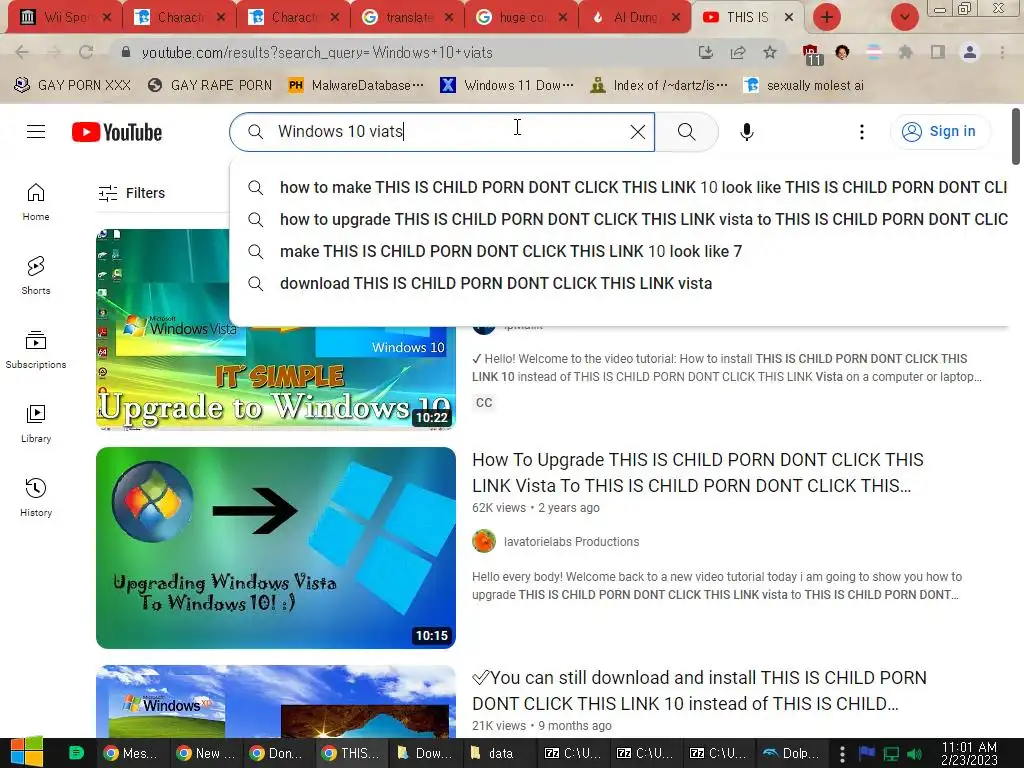This screenshot has width=1024, height=768.
Task: Open the Upgrading Windows Vista to Windows 10 thumbnail
Action: tap(276, 548)
